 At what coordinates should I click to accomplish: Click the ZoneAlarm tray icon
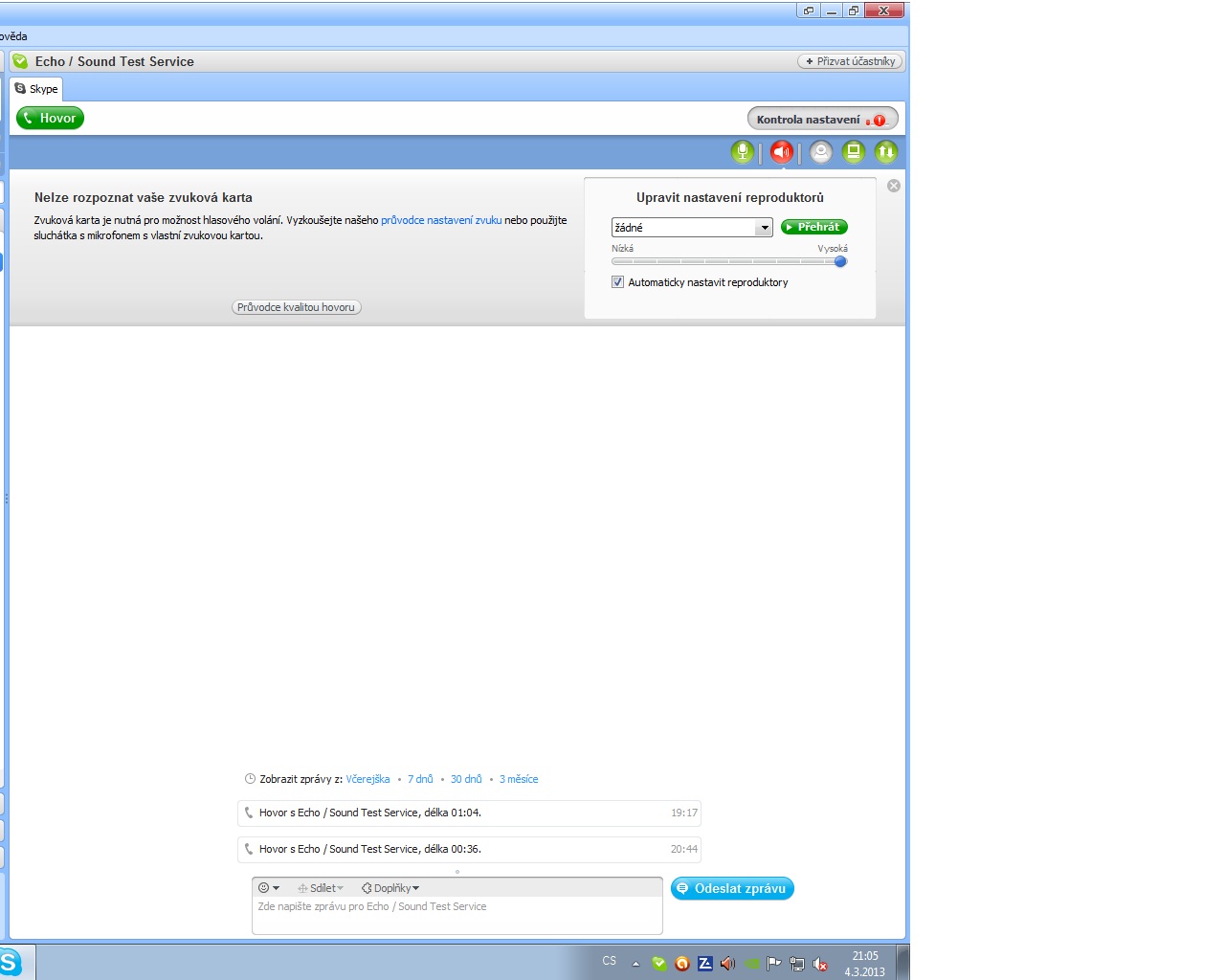point(705,964)
